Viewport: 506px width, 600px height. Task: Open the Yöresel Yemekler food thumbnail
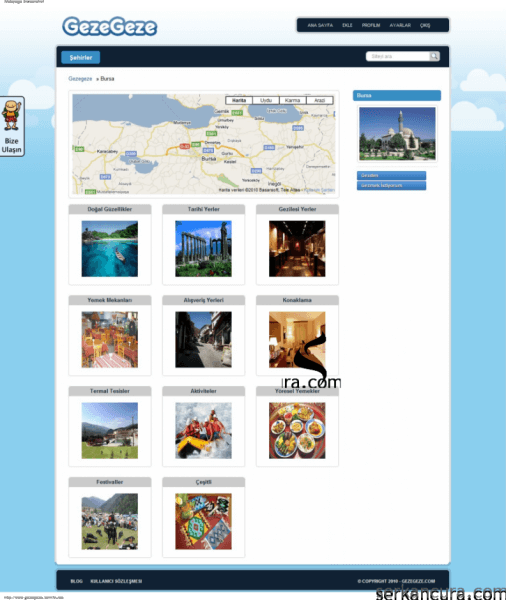click(x=297, y=430)
